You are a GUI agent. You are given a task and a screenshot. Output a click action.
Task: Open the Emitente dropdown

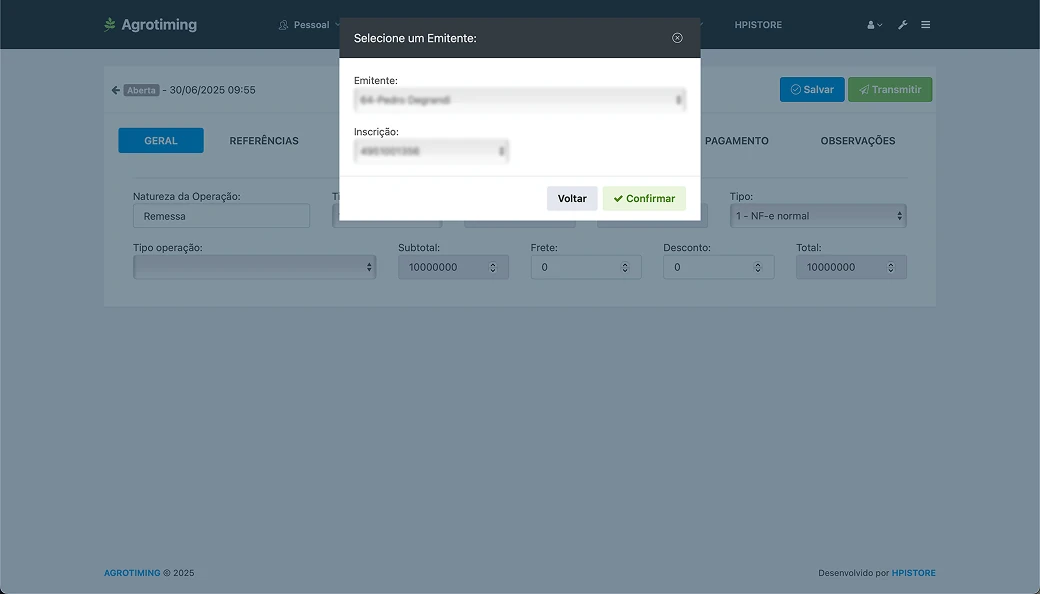[x=519, y=100]
